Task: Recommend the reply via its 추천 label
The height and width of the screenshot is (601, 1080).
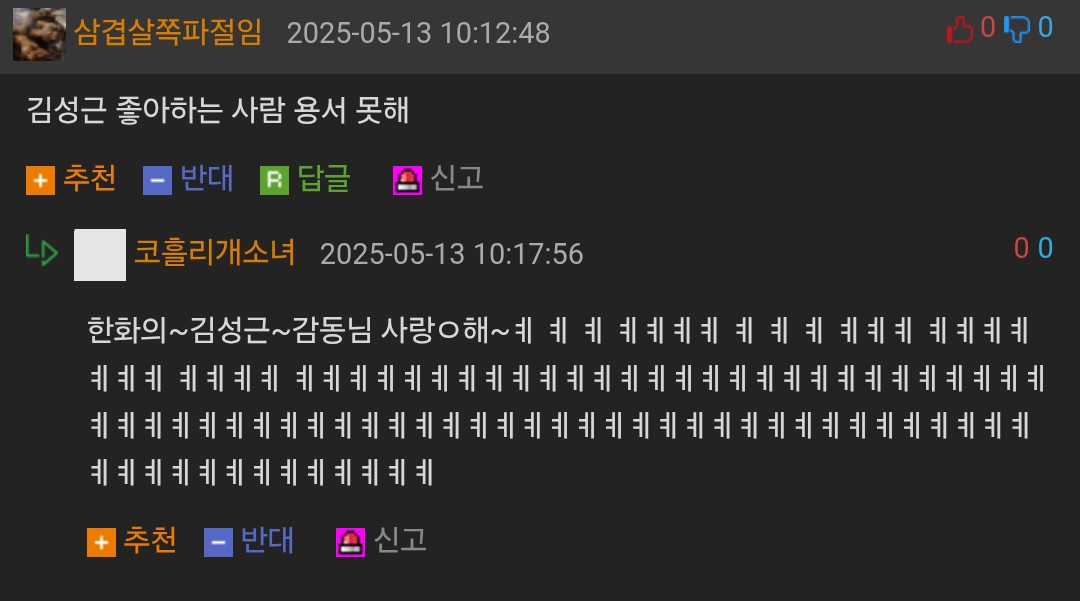Action: tap(150, 540)
